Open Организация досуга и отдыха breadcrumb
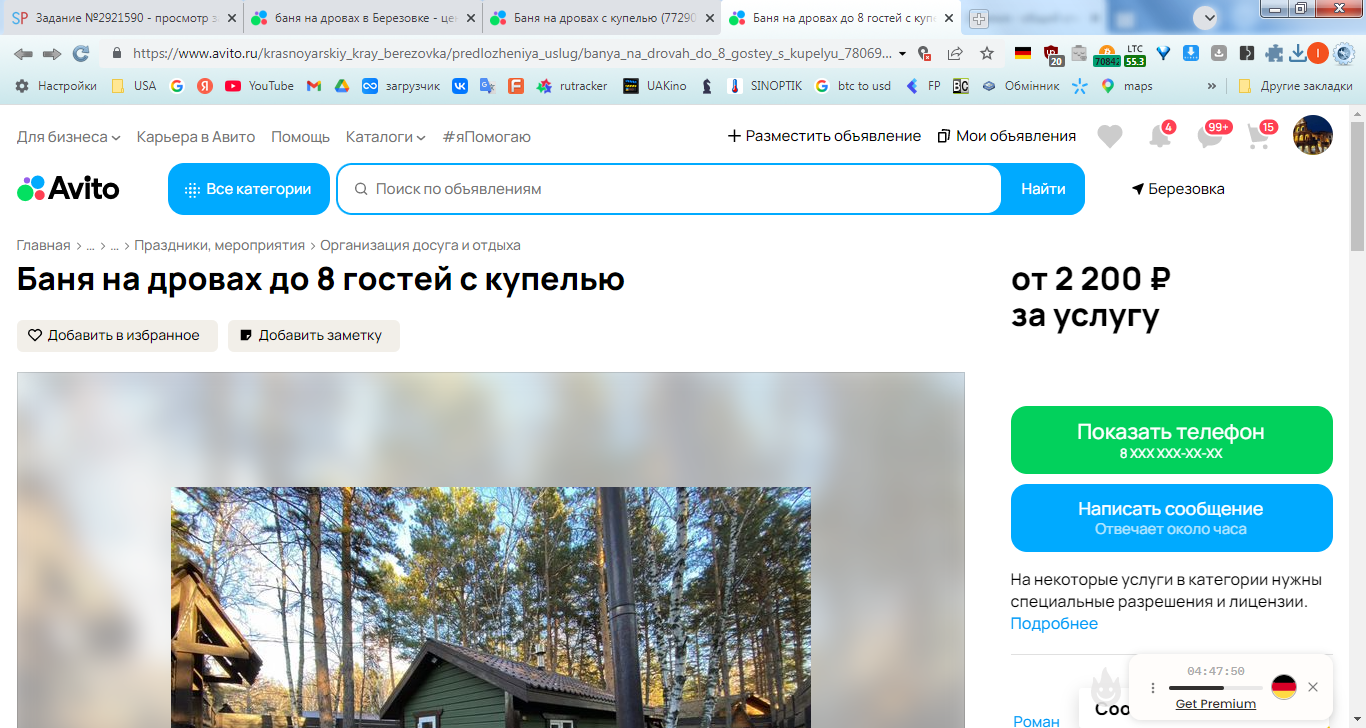Screen dimensions: 1366x728 tap(420, 245)
